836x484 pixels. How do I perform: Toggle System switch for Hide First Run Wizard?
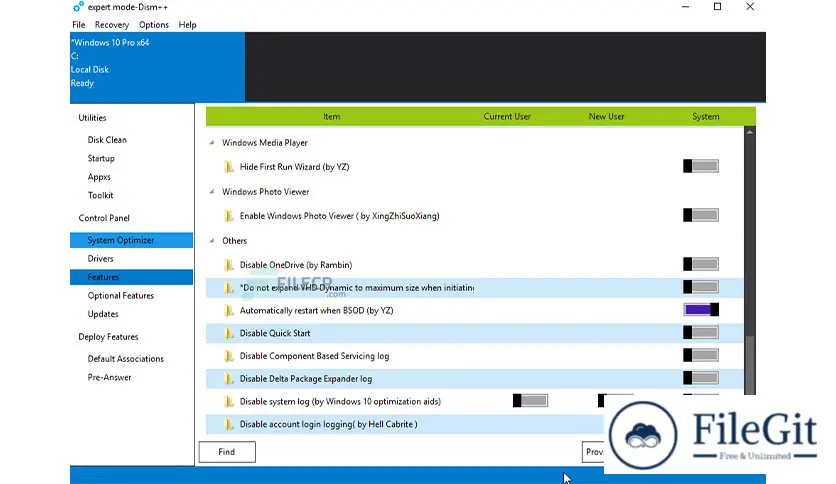coord(701,166)
